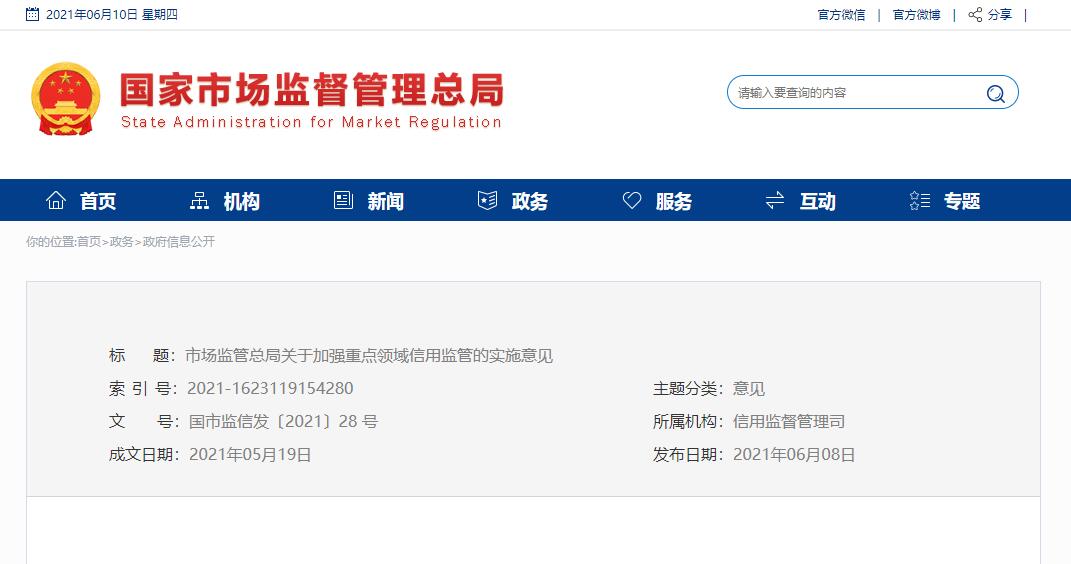
Task: Click the national emblem logo
Action: 66,99
